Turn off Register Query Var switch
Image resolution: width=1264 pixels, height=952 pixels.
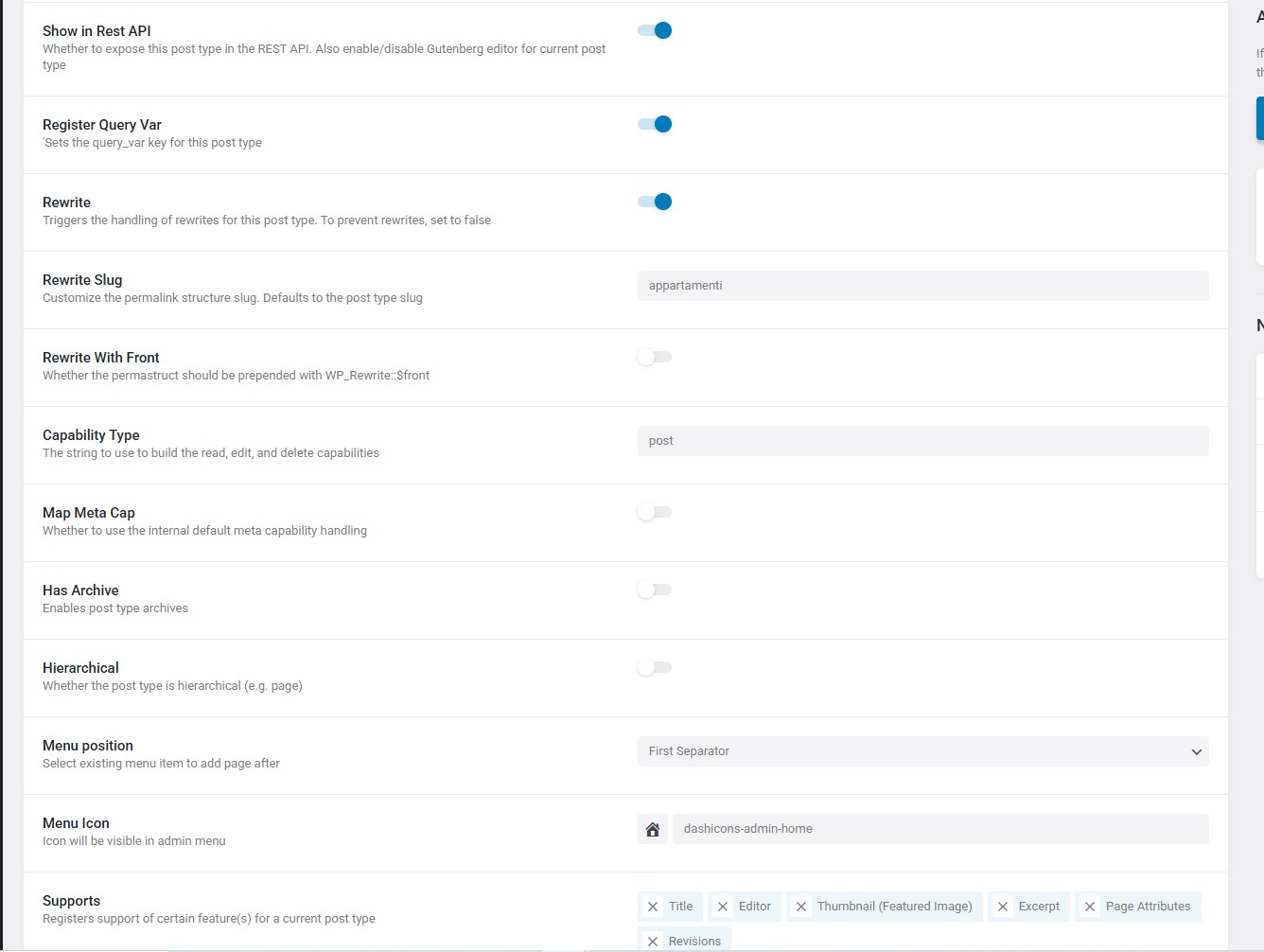655,124
